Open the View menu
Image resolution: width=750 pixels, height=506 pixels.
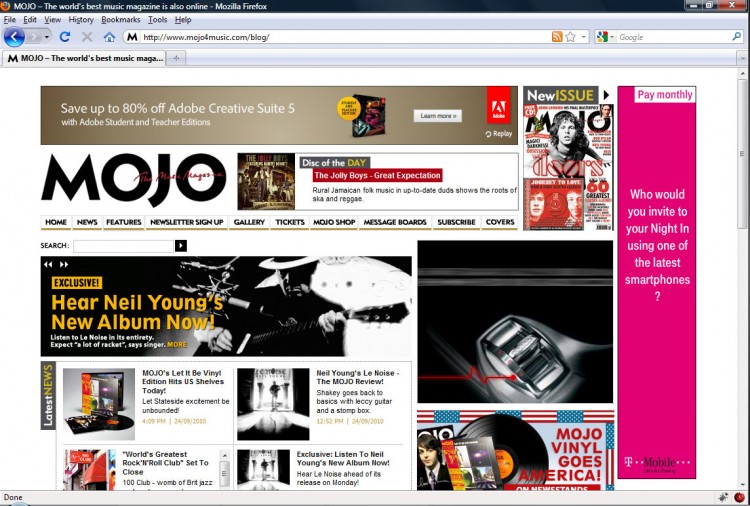click(53, 20)
